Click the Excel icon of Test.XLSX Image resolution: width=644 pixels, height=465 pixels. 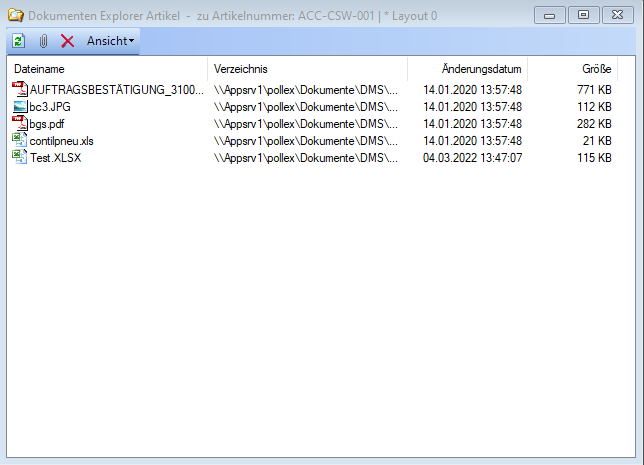(19, 158)
